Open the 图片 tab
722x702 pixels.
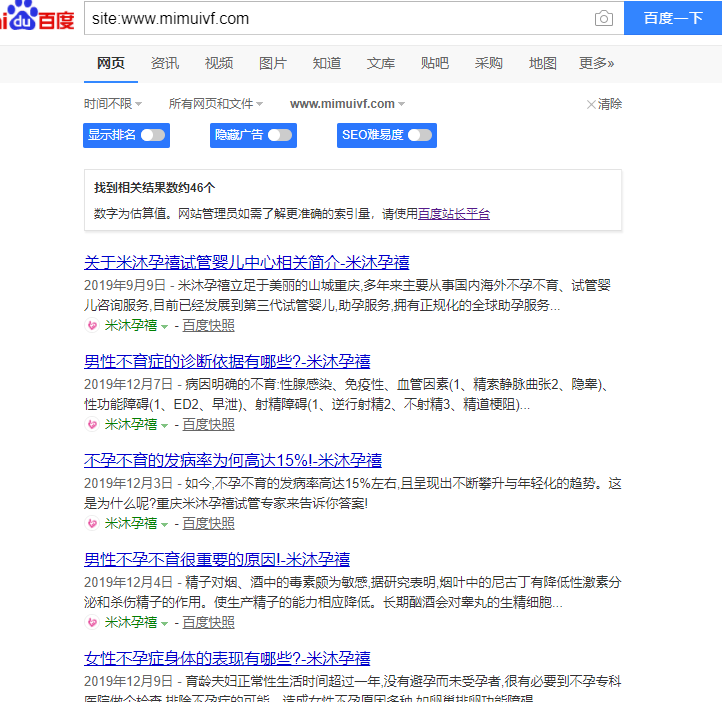tap(273, 64)
